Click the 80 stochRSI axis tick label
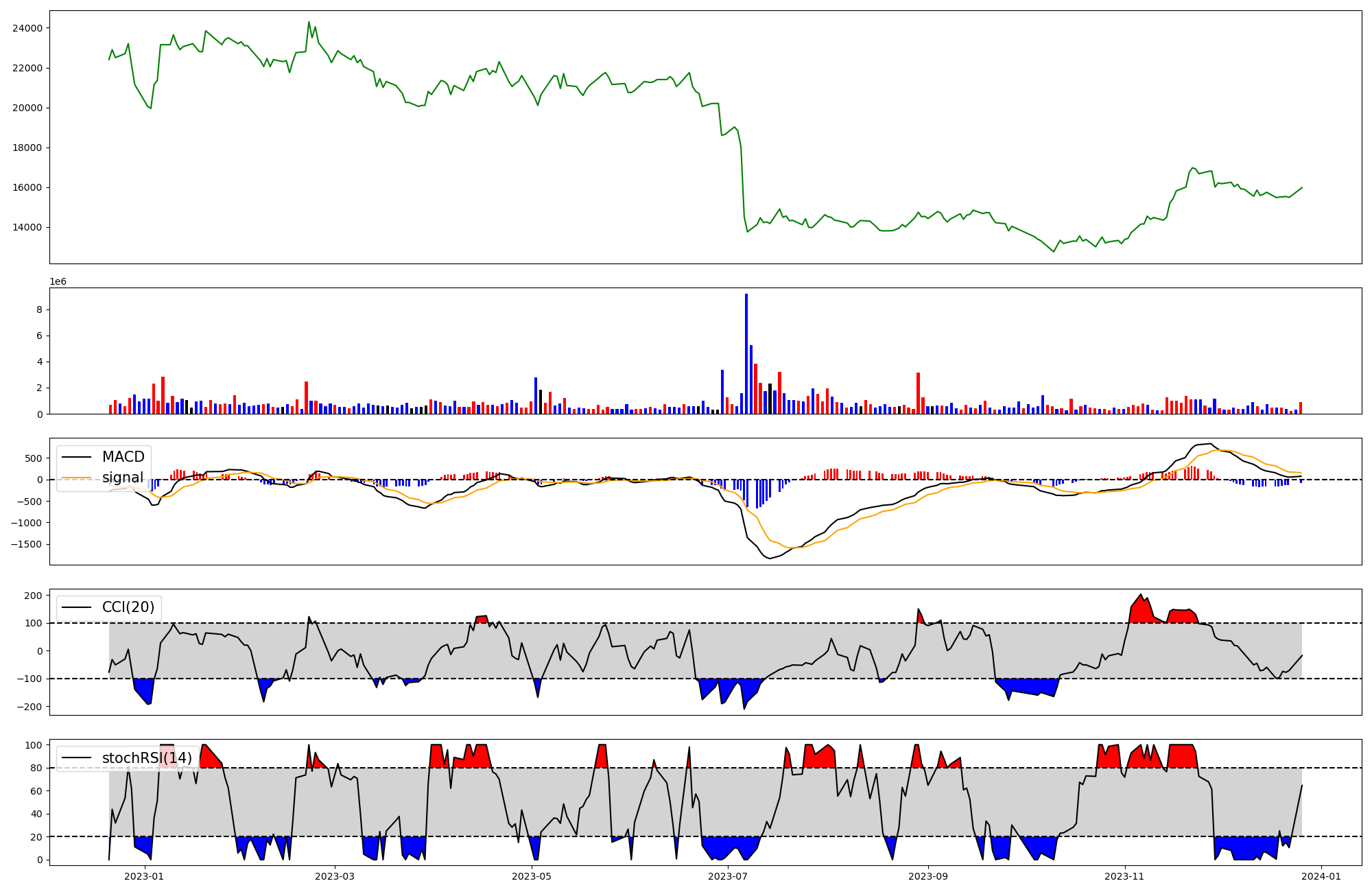1372x892 pixels. (36, 768)
